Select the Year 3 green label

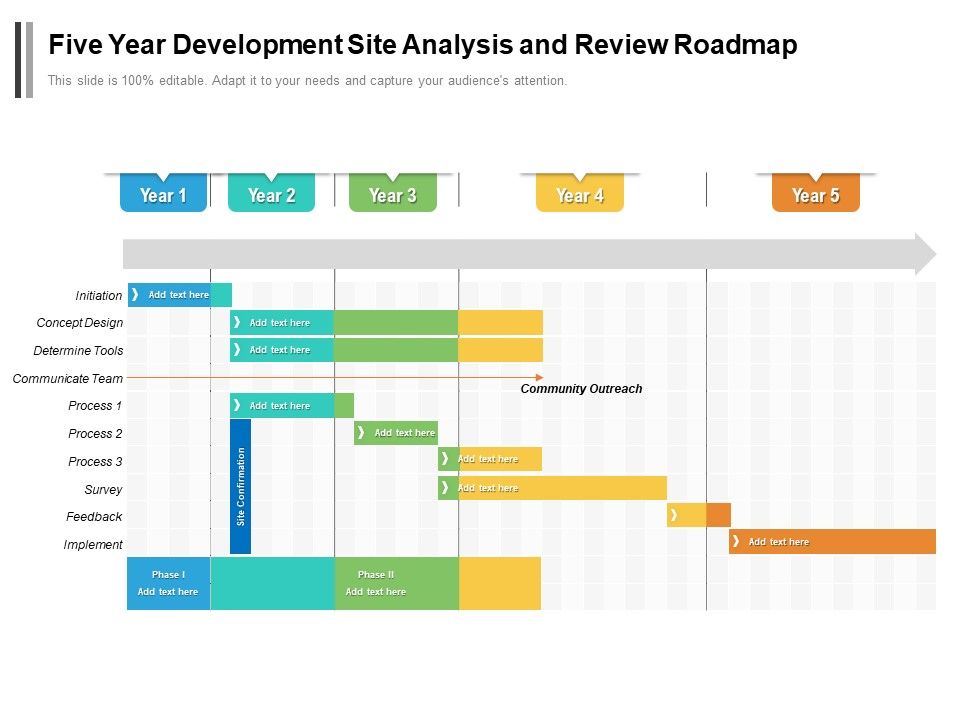point(392,193)
